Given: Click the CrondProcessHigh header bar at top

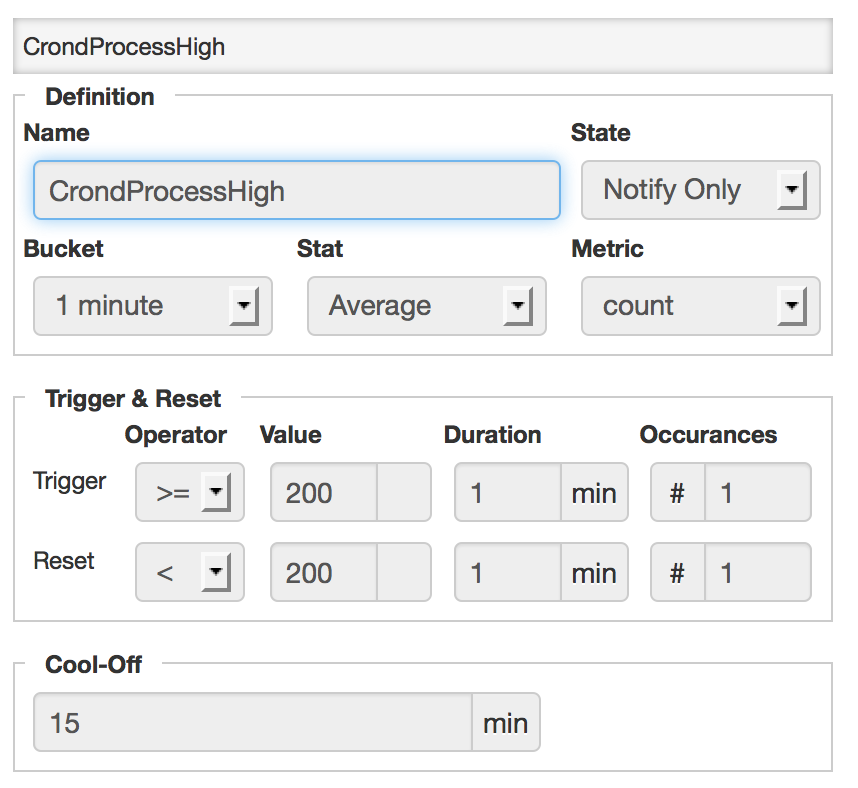Looking at the screenshot, I should point(422,47).
